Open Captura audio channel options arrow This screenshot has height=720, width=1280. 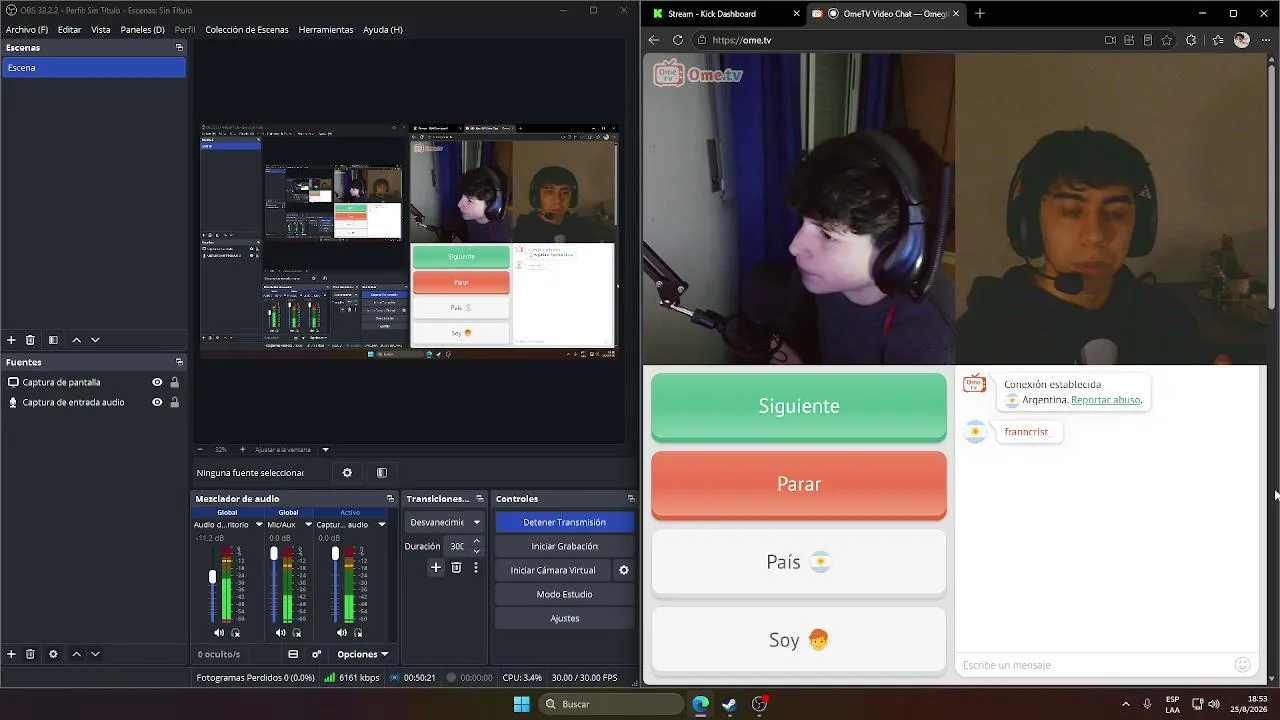[x=381, y=524]
